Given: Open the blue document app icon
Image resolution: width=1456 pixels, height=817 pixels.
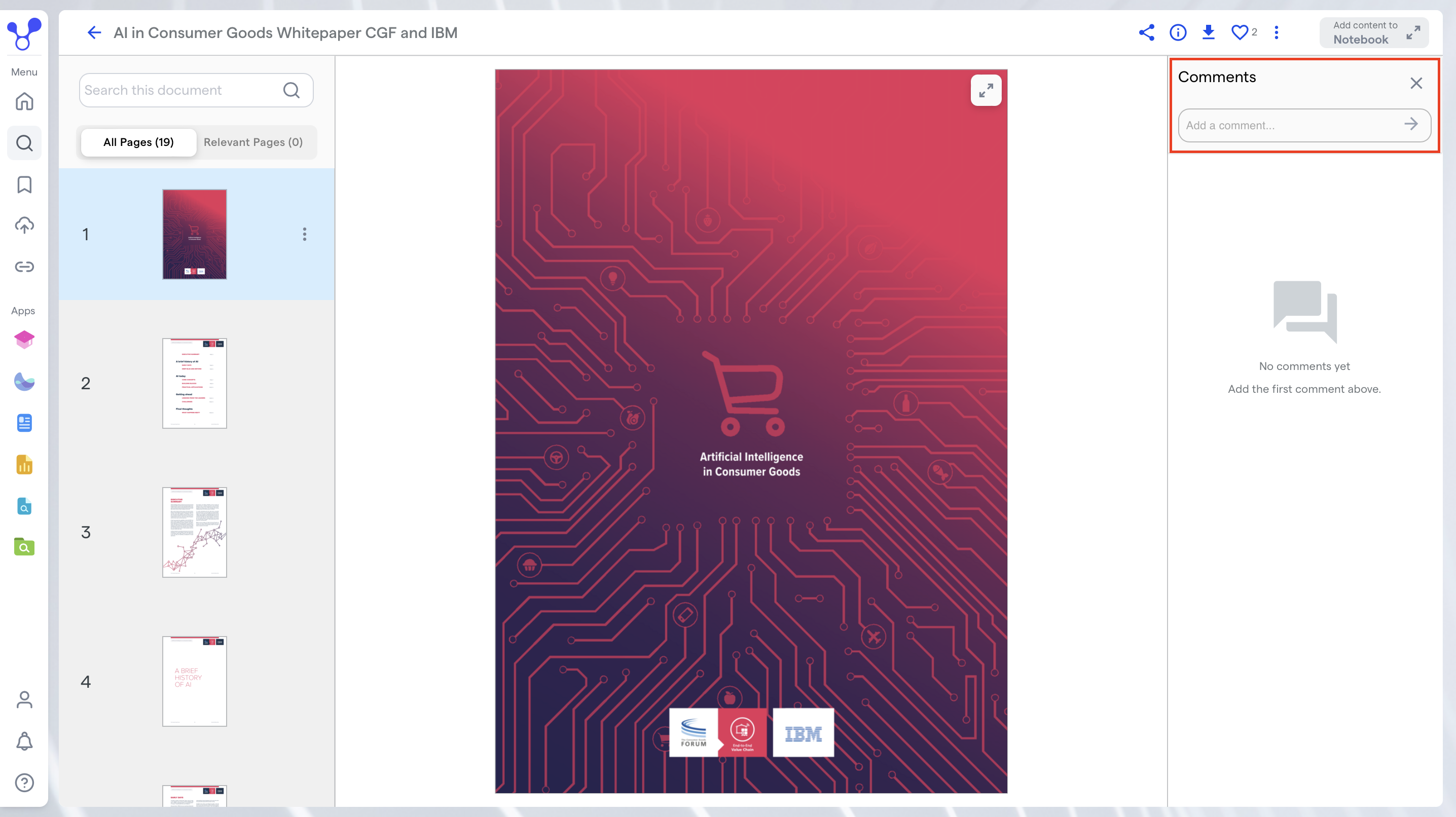Looking at the screenshot, I should (24, 423).
